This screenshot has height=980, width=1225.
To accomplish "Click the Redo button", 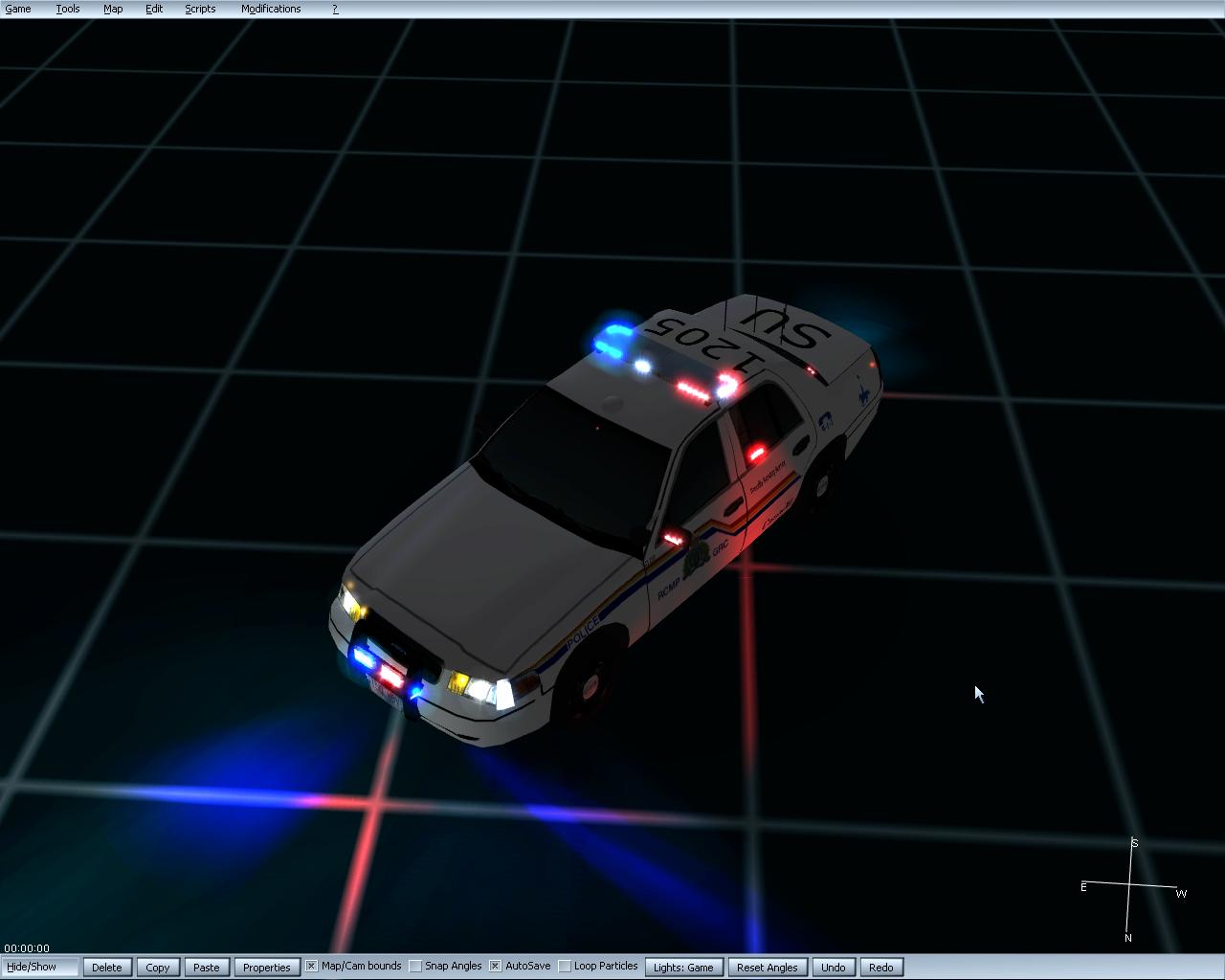I will pyautogui.click(x=881, y=967).
